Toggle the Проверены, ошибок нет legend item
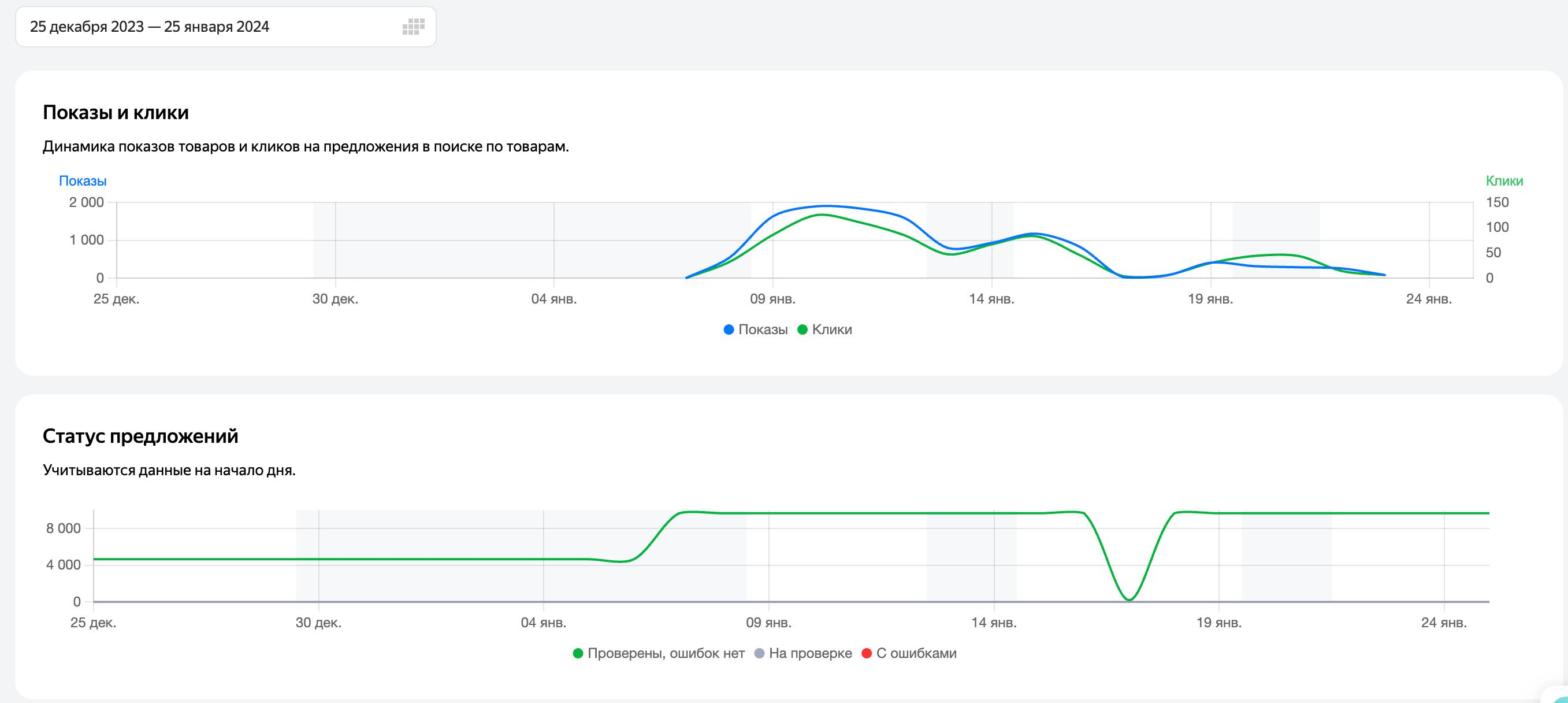Screen dimensions: 1568x703 pyautogui.click(x=659, y=654)
